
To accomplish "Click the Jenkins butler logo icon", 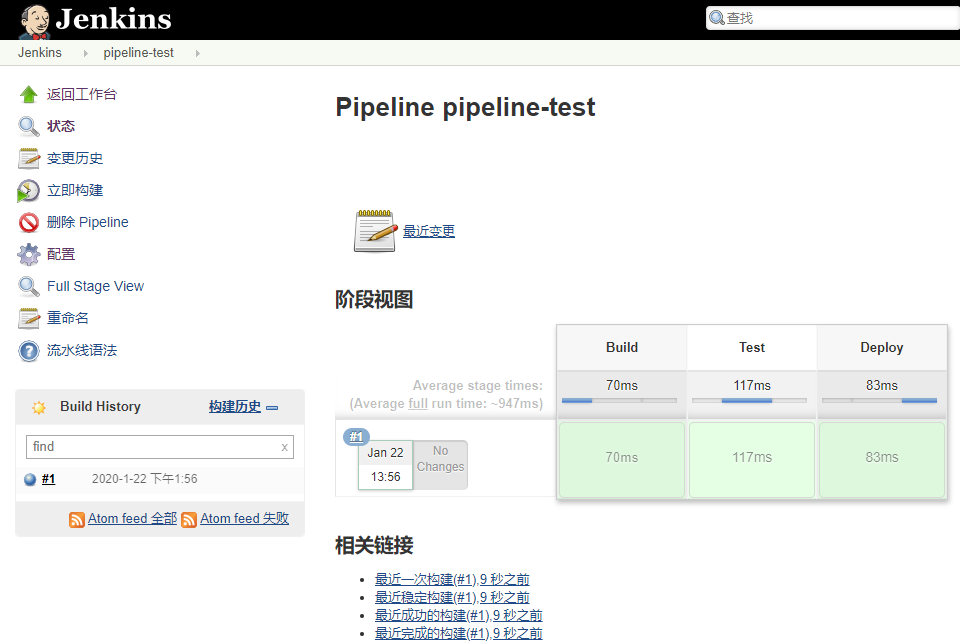I will pos(34,21).
